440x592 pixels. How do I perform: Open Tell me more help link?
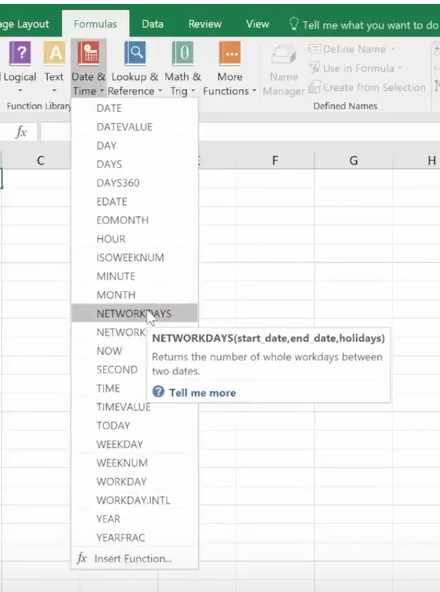click(x=202, y=393)
